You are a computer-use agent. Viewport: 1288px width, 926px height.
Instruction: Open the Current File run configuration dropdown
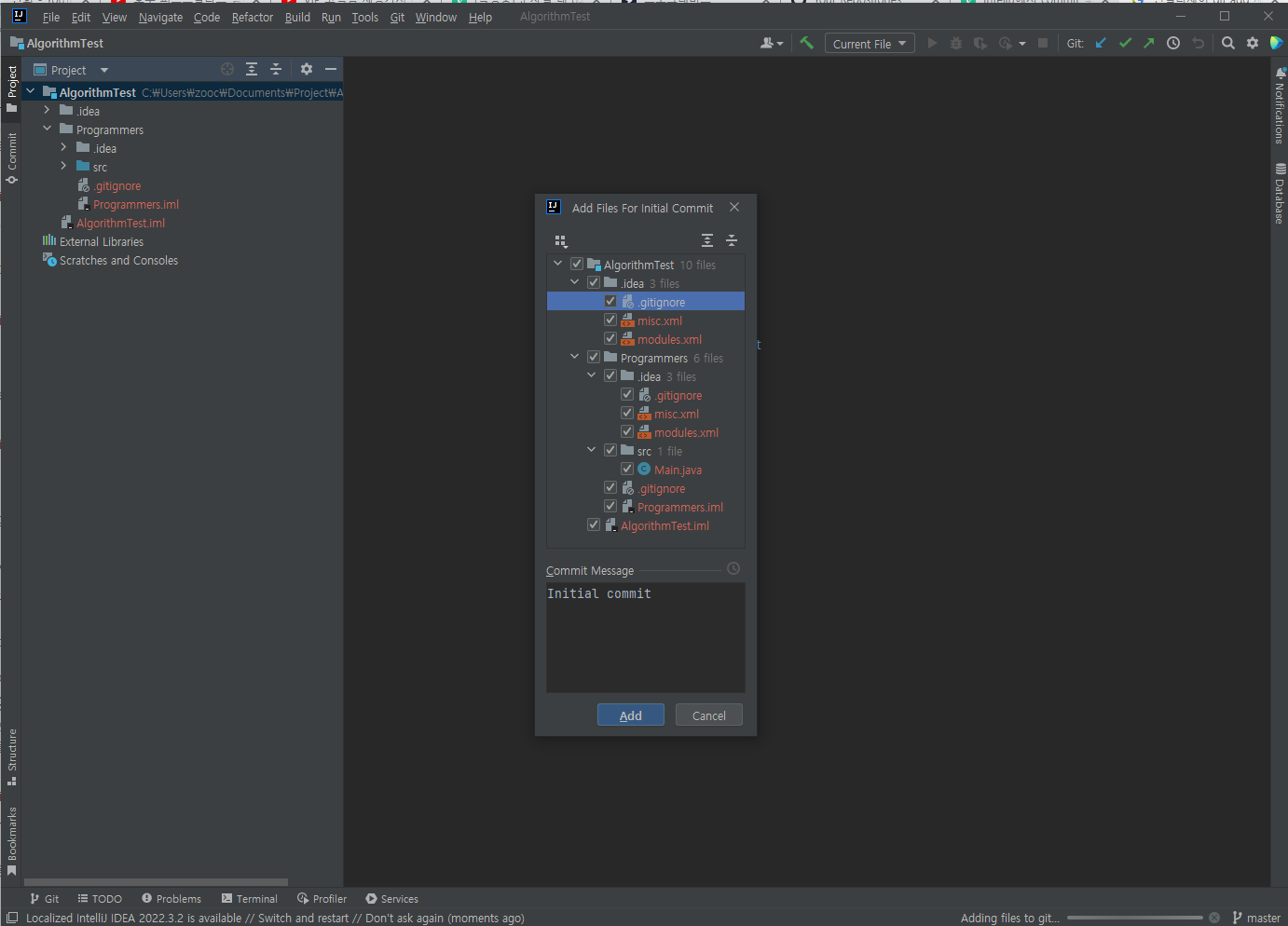pos(870,44)
